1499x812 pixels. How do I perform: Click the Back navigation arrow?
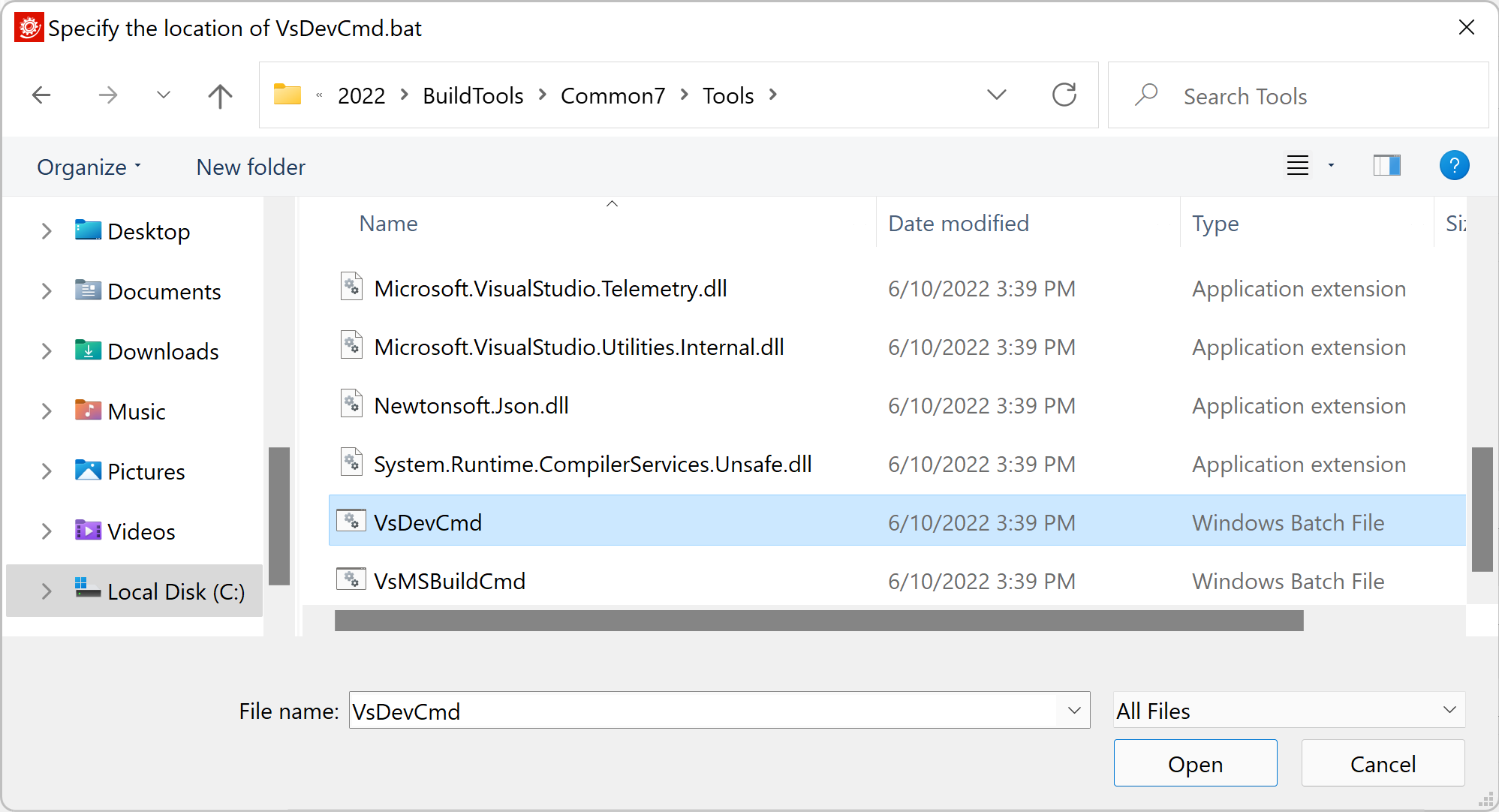pyautogui.click(x=42, y=95)
